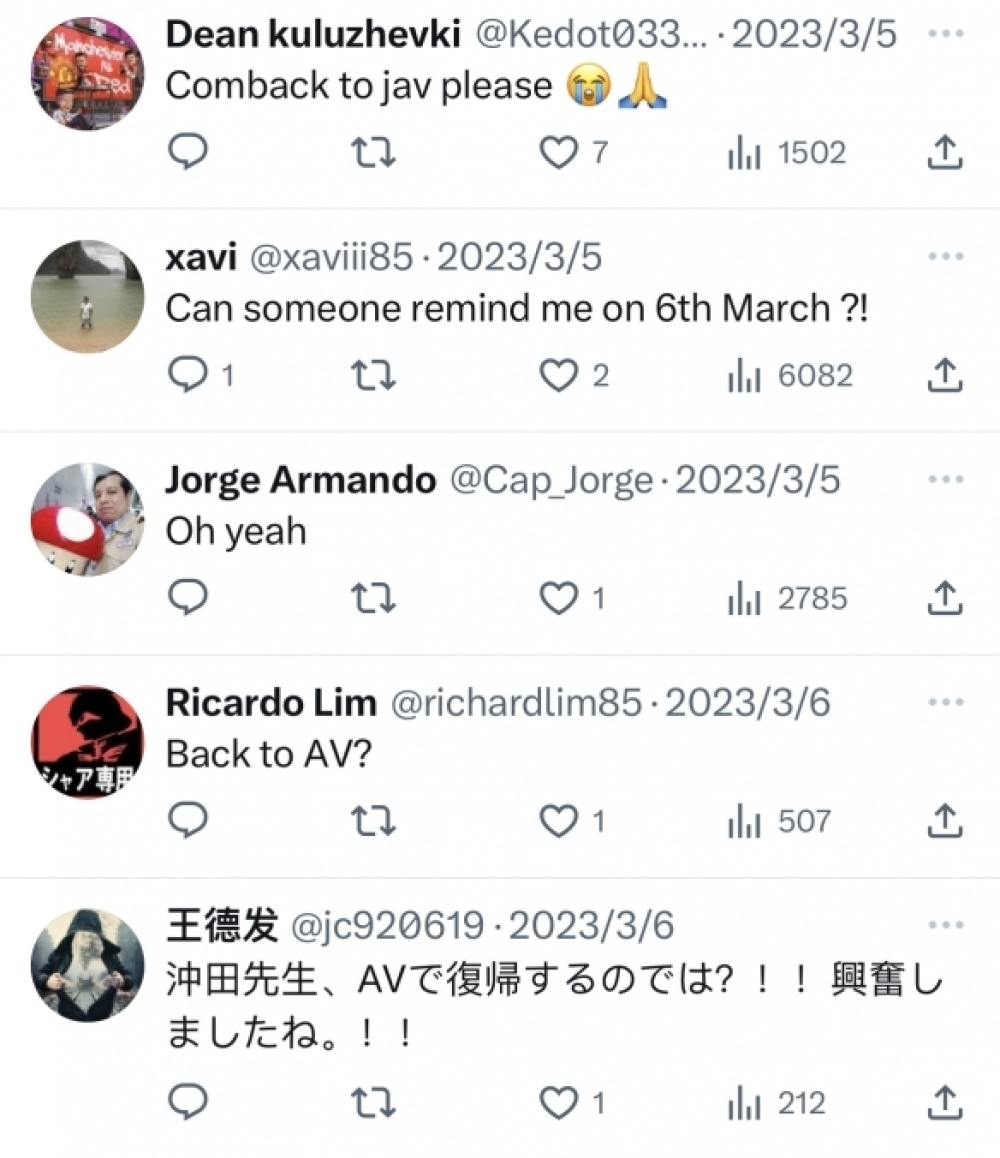
Task: Open more options on Jorge Armando's tweet
Action: tap(946, 479)
